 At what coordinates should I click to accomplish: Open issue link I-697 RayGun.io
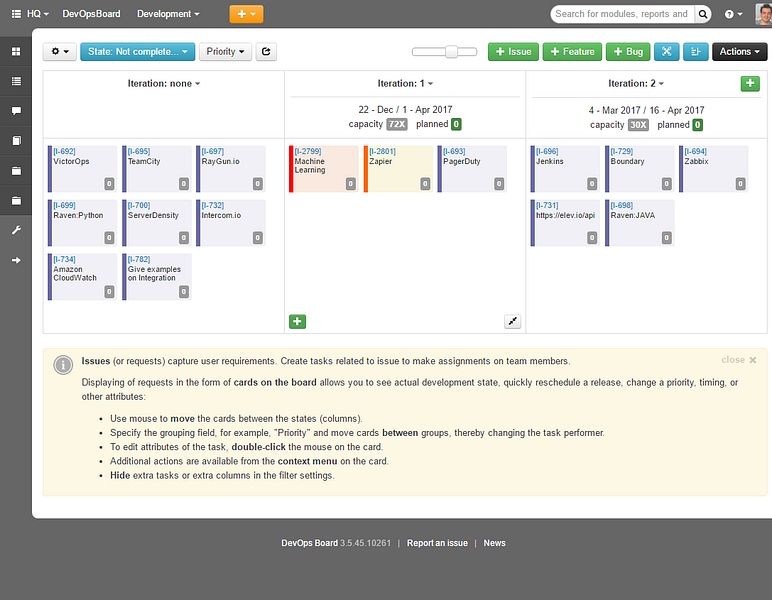(213, 151)
